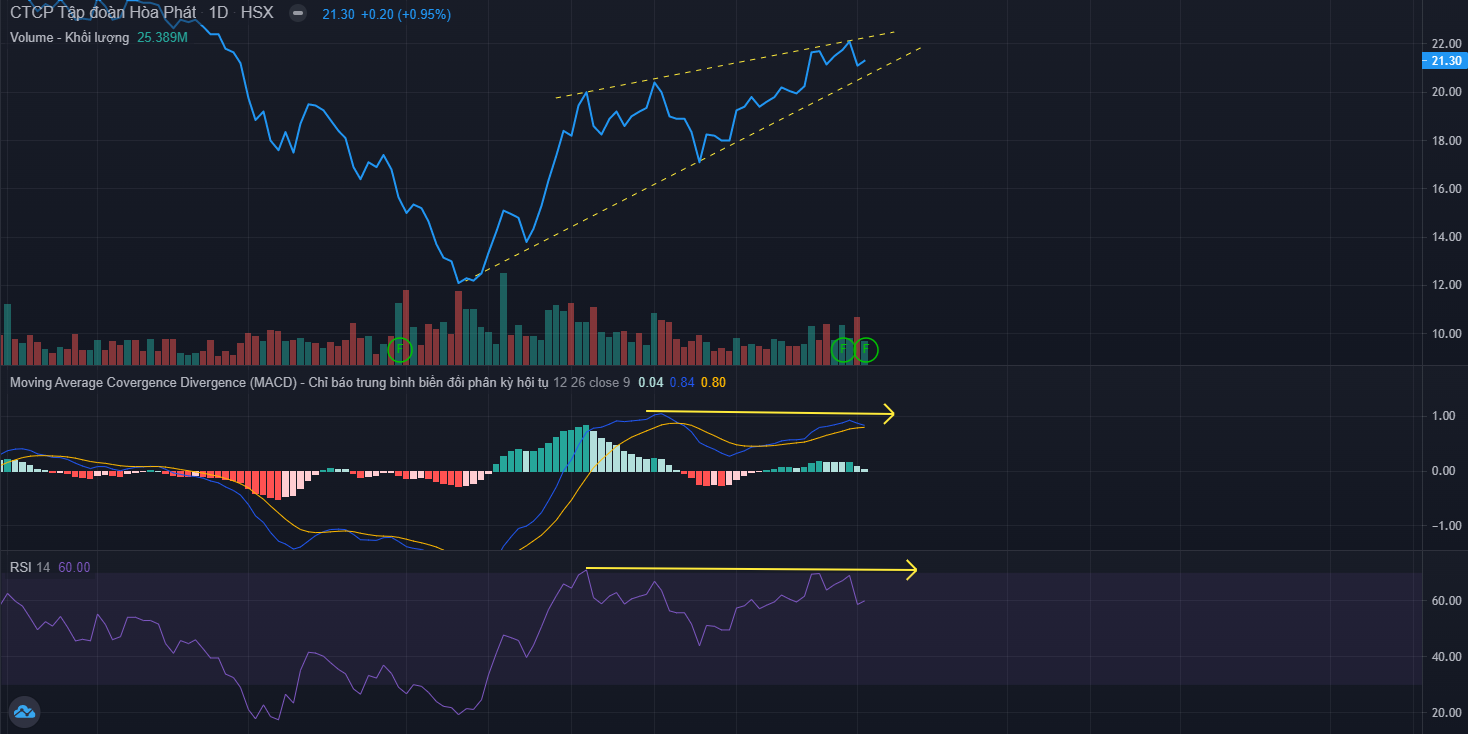Screen dimensions: 1468x734
Task: Select the yellow arrow above RSI line
Action: tap(750, 570)
